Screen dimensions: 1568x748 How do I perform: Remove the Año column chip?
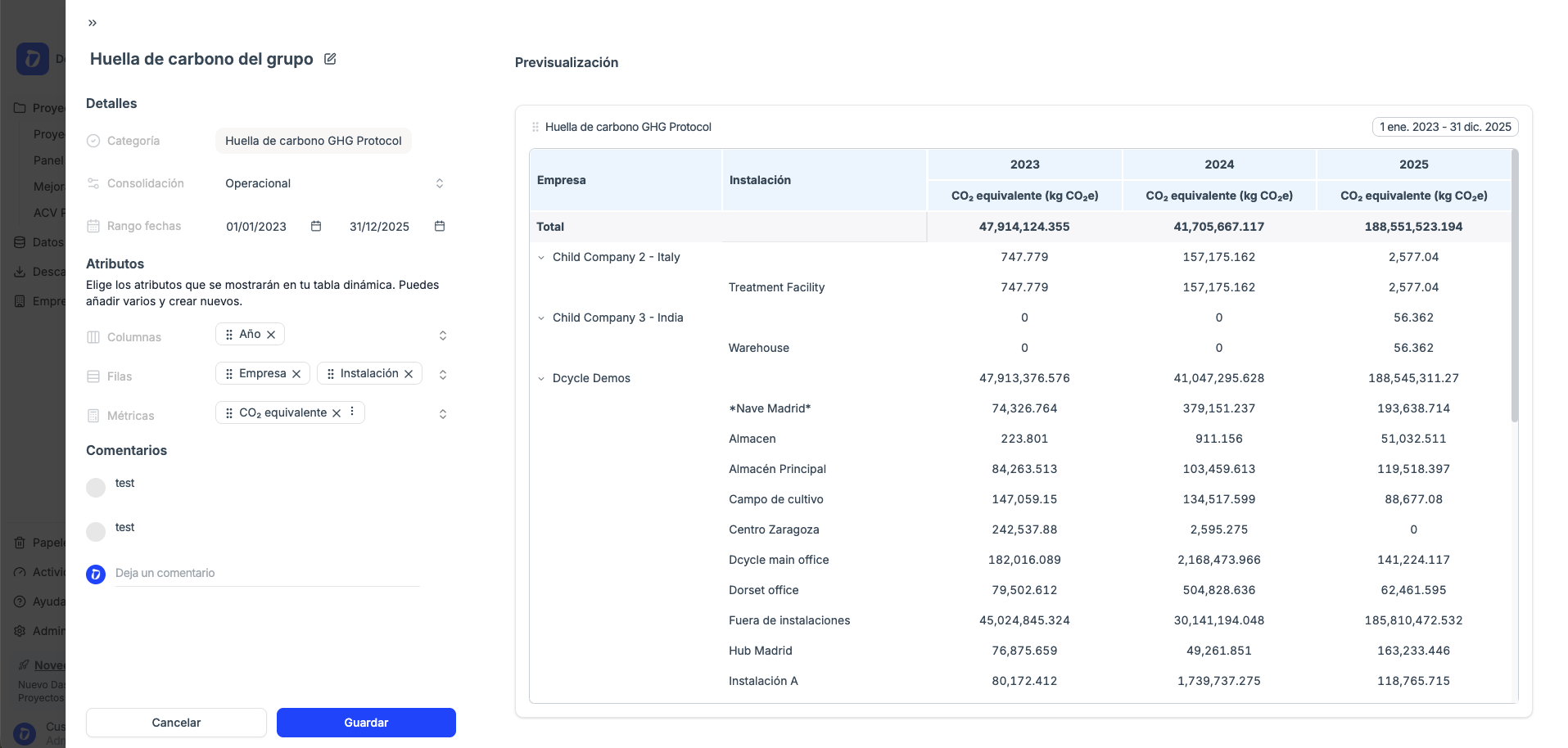coord(271,335)
